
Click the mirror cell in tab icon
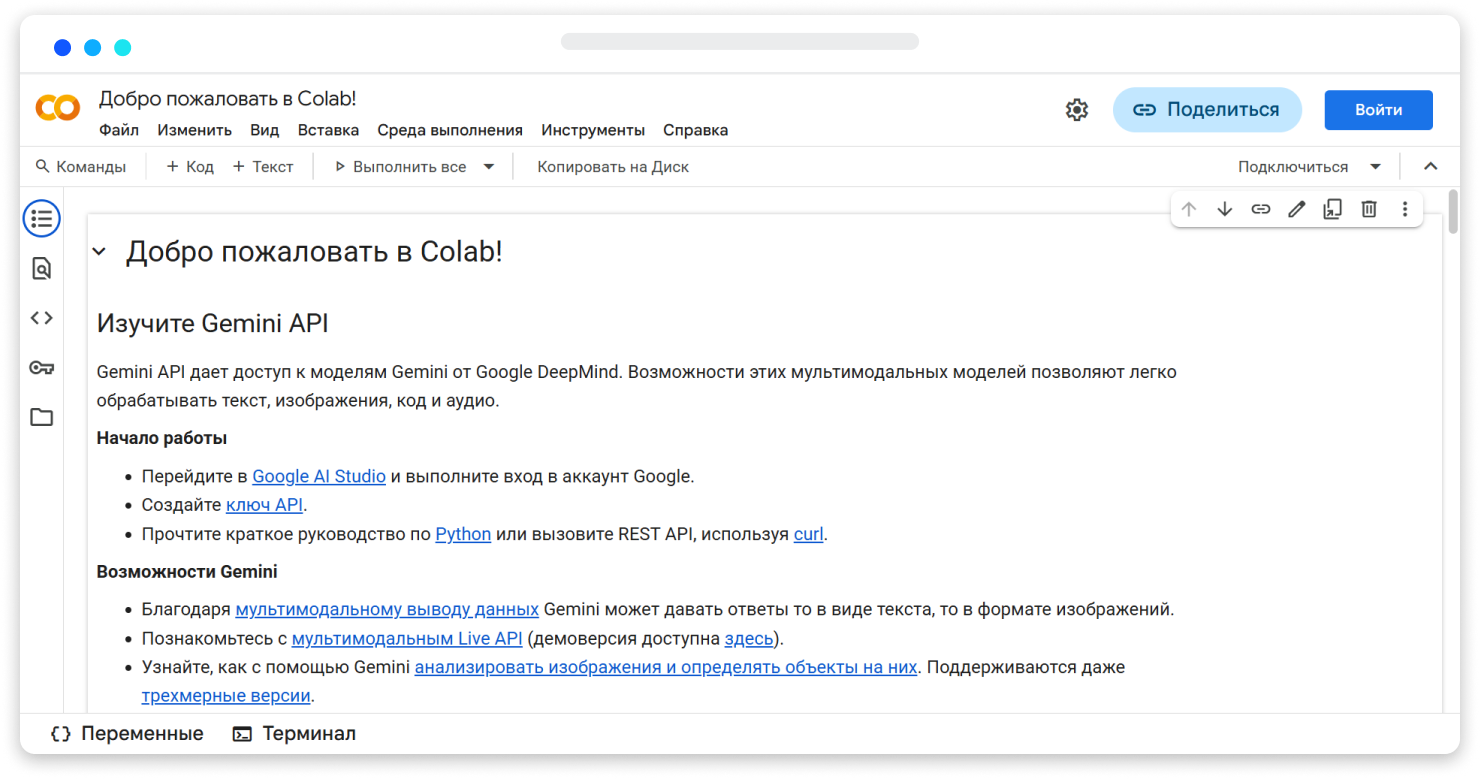(1333, 209)
